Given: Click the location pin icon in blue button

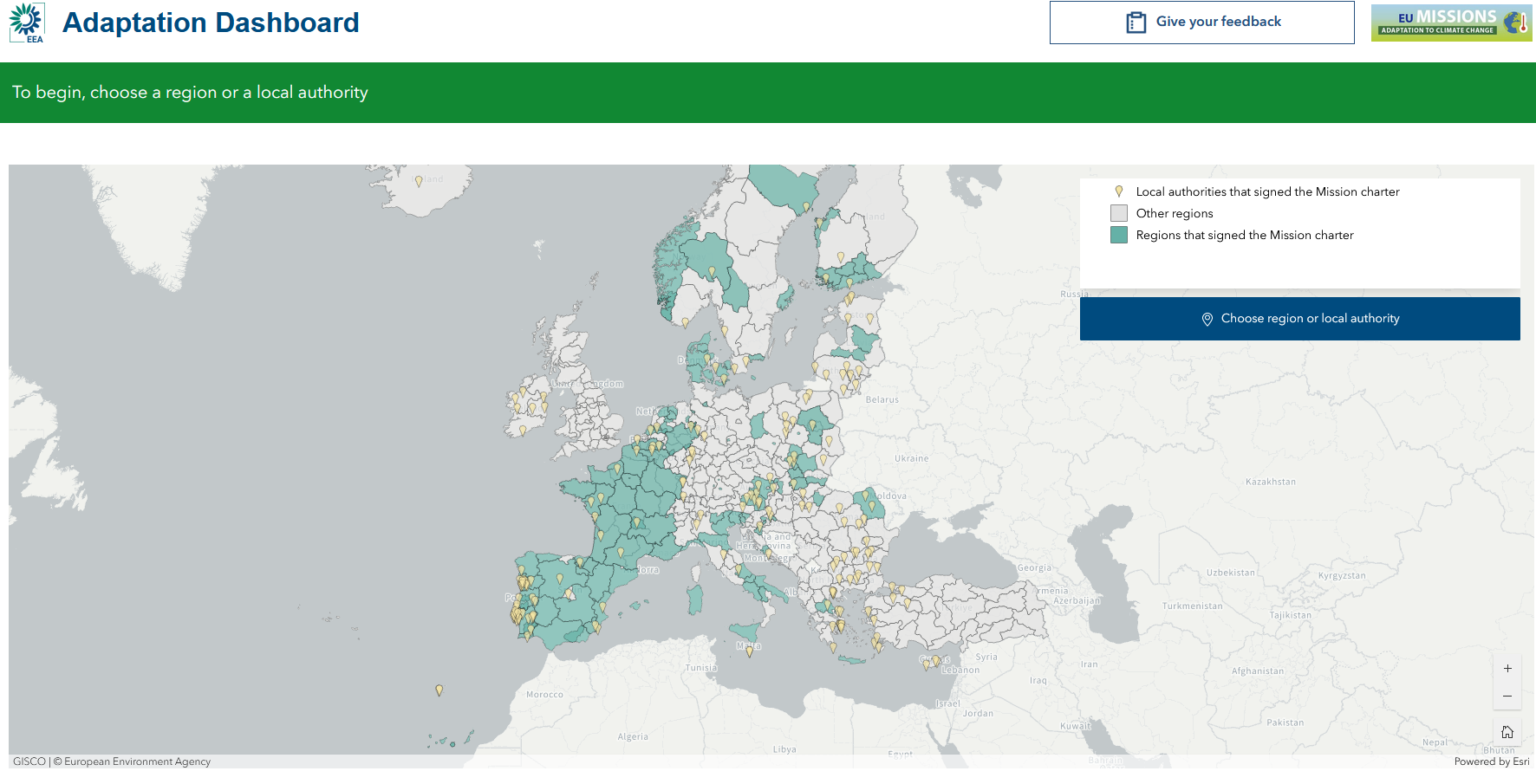Looking at the screenshot, I should click(1207, 319).
